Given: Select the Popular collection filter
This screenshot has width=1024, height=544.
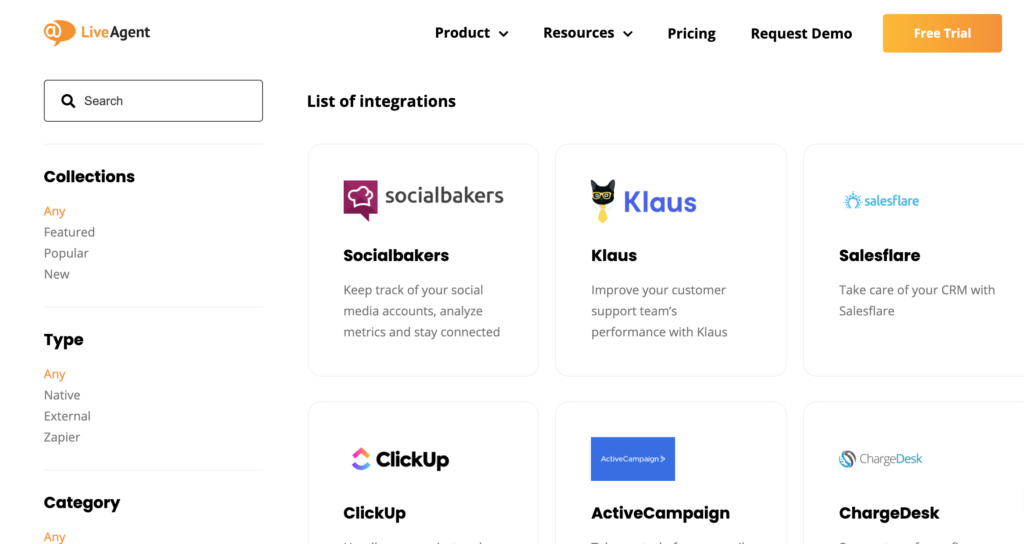Looking at the screenshot, I should click(x=66, y=253).
